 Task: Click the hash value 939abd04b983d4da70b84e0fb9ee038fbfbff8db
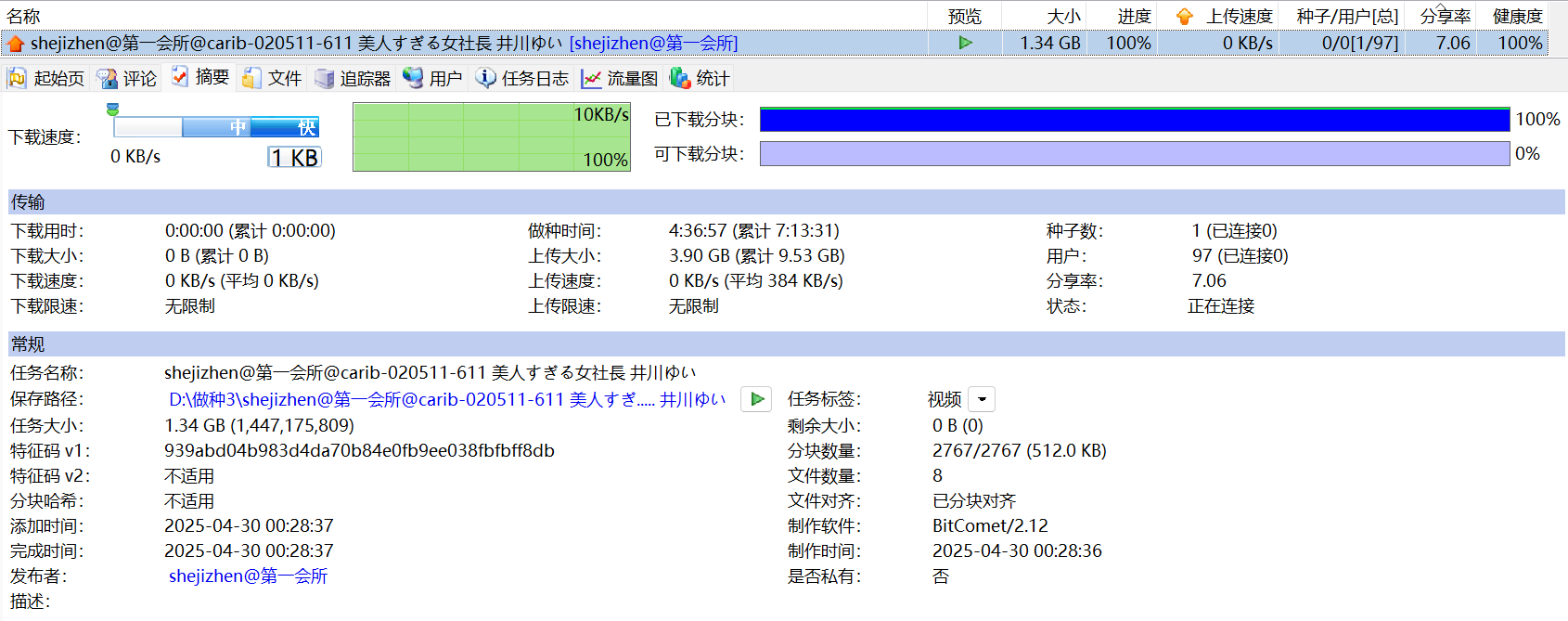click(x=359, y=450)
